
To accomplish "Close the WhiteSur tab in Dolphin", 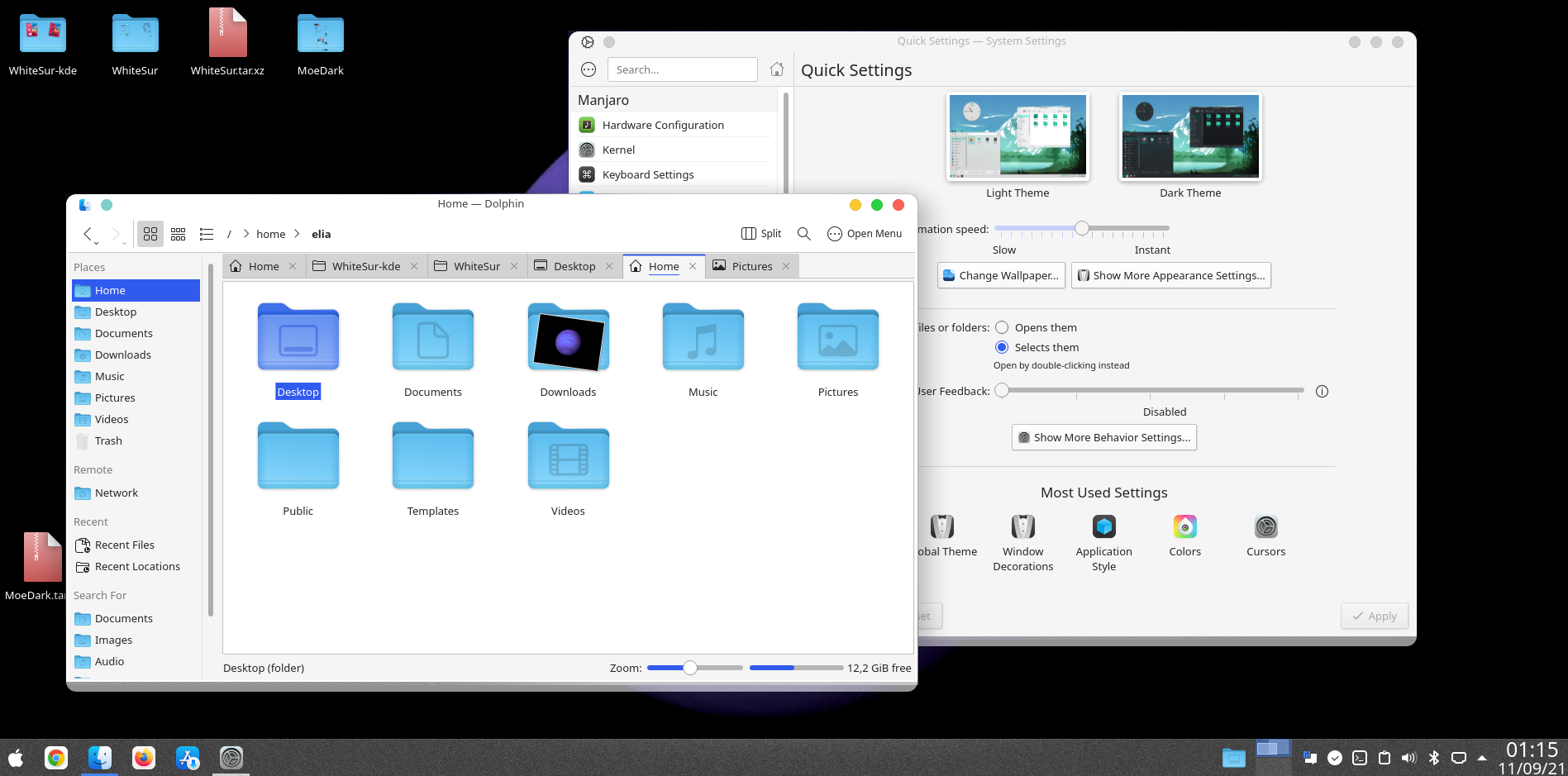I will [514, 266].
